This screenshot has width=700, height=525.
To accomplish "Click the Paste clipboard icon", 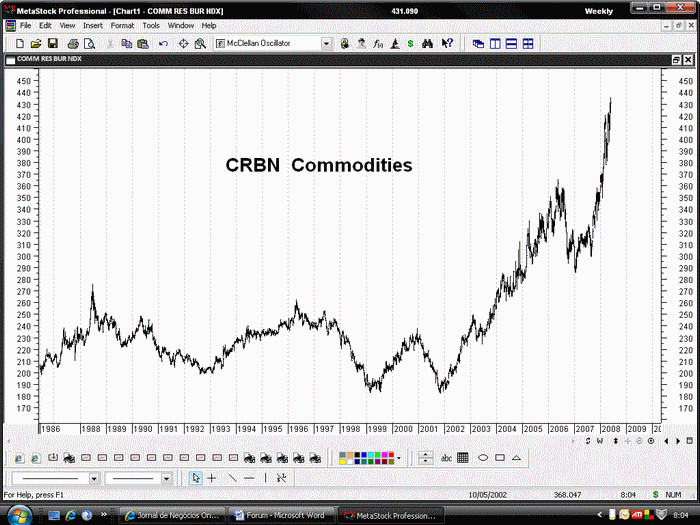I will (143, 44).
